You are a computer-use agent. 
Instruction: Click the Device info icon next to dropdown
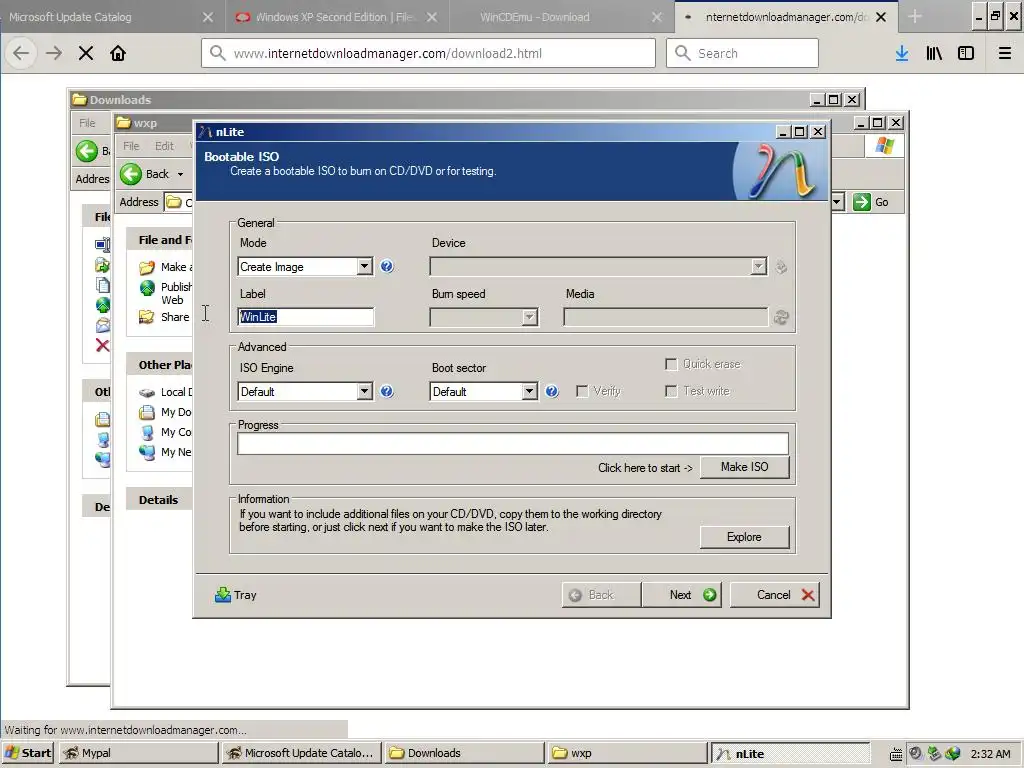pyautogui.click(x=781, y=266)
